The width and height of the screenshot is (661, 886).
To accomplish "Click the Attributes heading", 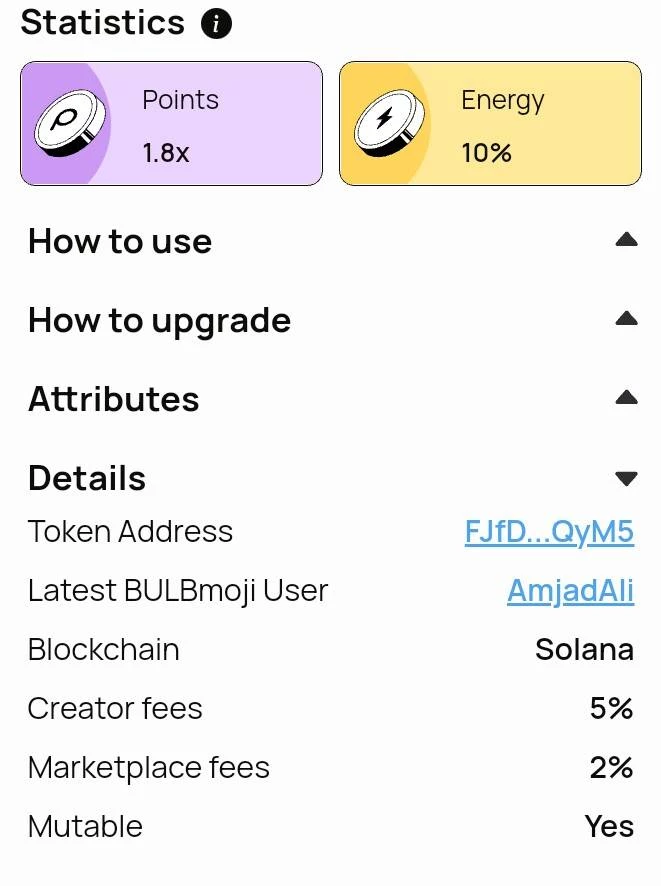I will pos(114,399).
